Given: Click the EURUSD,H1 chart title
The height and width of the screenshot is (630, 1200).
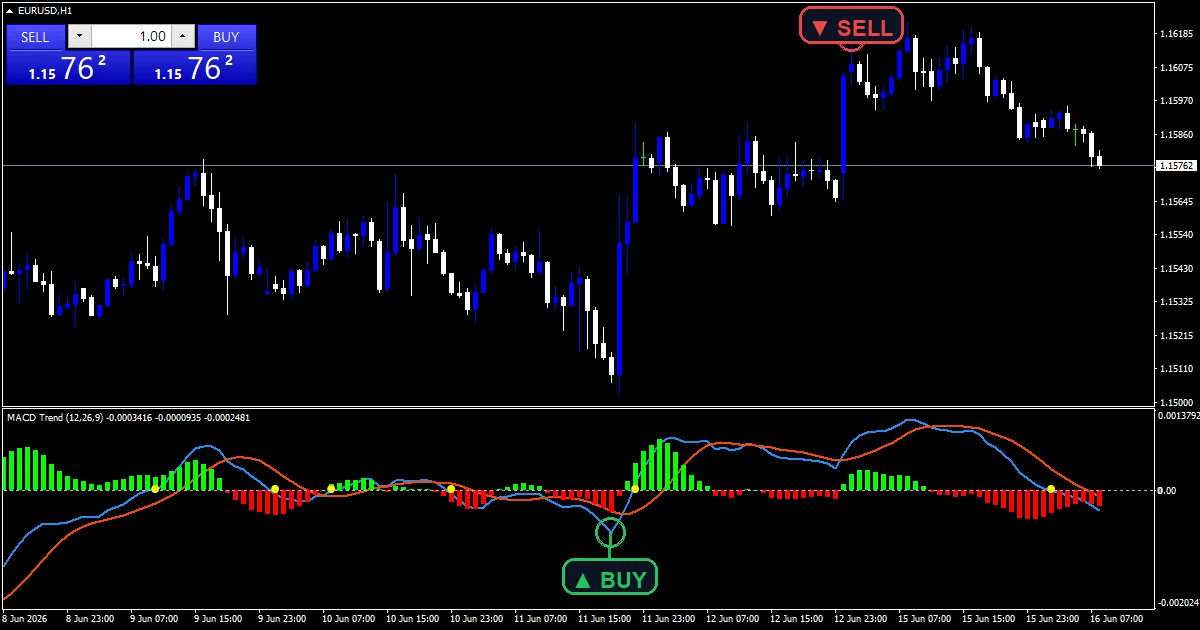Looking at the screenshot, I should click(x=45, y=10).
